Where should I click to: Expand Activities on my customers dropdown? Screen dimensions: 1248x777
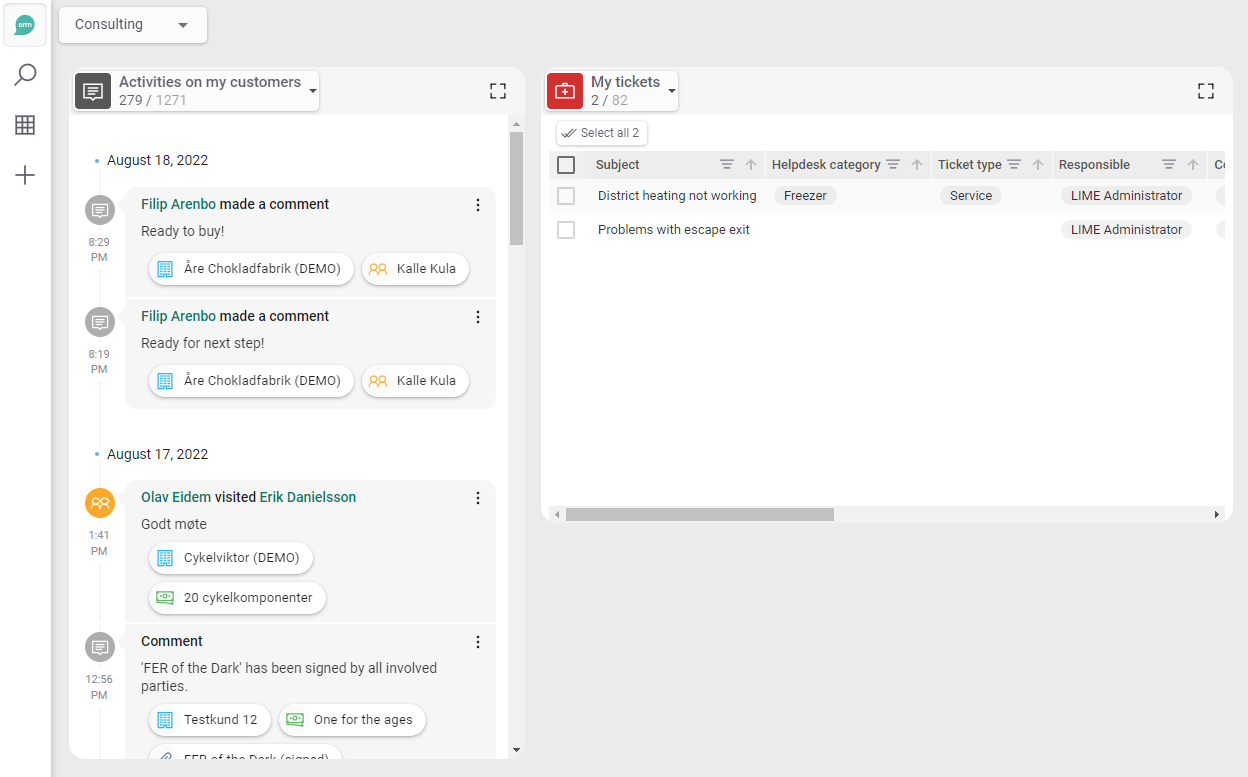click(x=313, y=91)
